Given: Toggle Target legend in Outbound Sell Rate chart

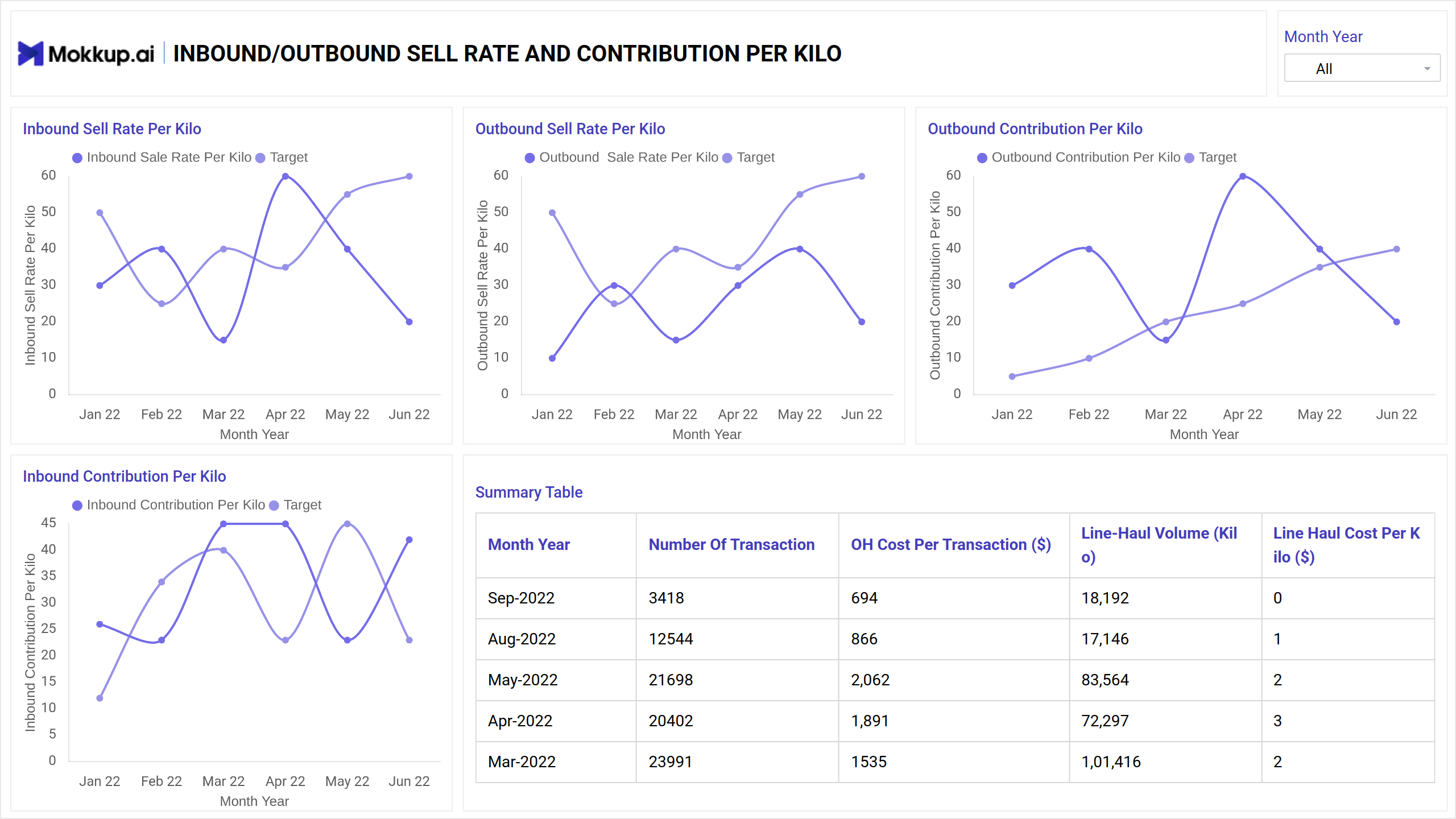Looking at the screenshot, I should (748, 158).
